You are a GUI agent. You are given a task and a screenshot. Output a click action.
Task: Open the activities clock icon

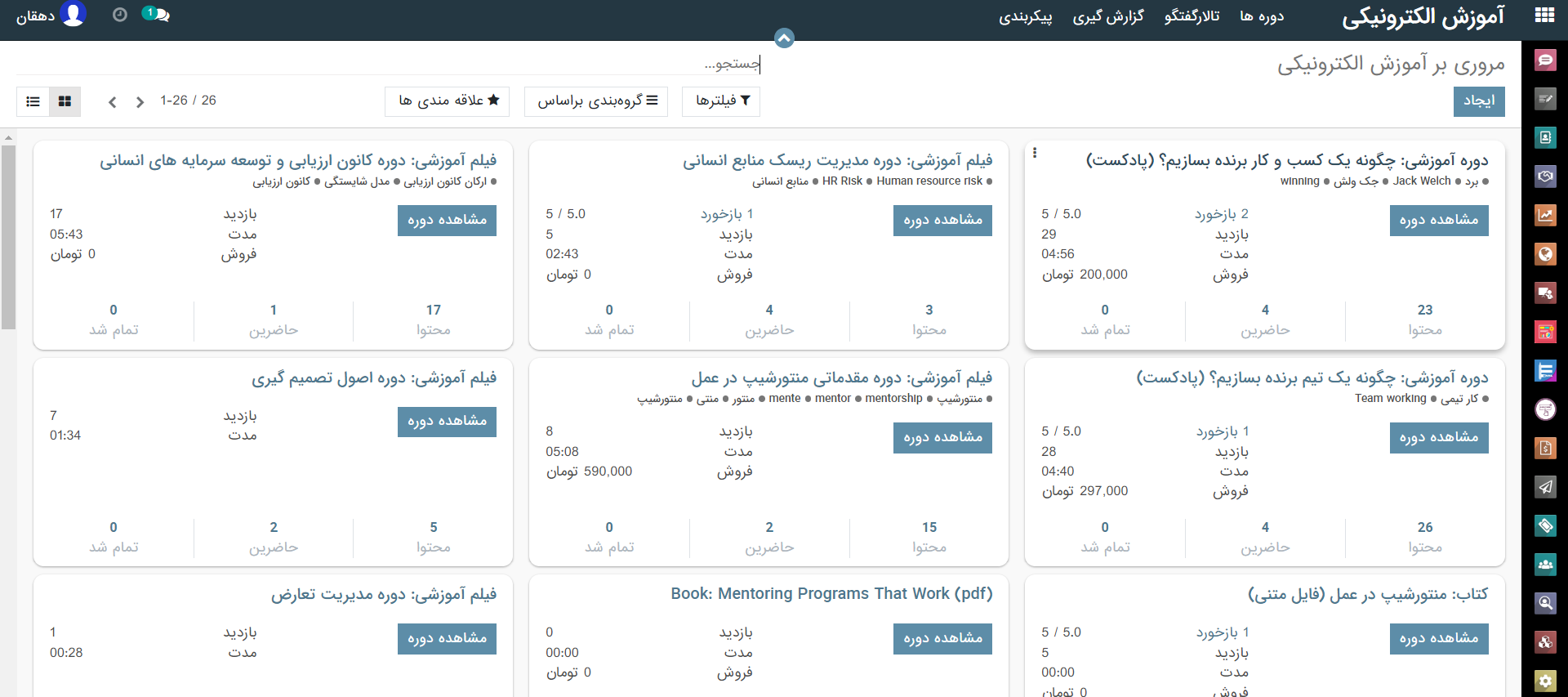point(120,15)
